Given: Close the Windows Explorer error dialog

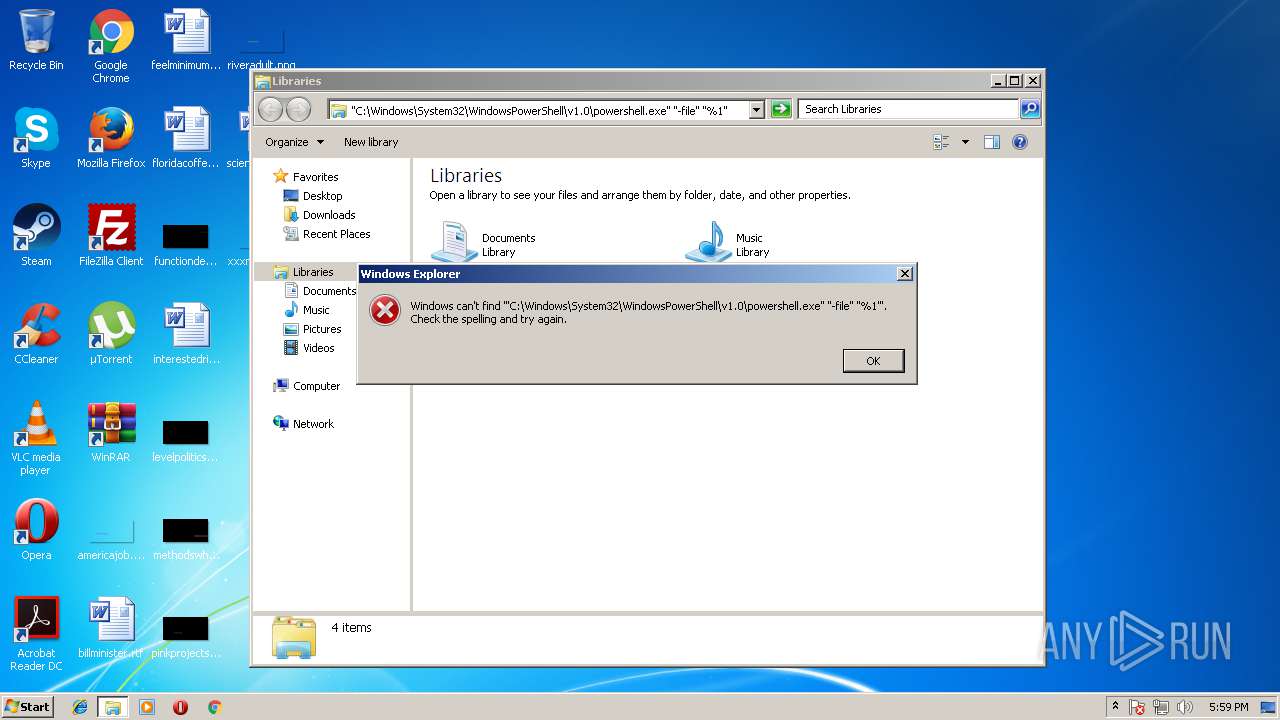Looking at the screenshot, I should pos(904,274).
